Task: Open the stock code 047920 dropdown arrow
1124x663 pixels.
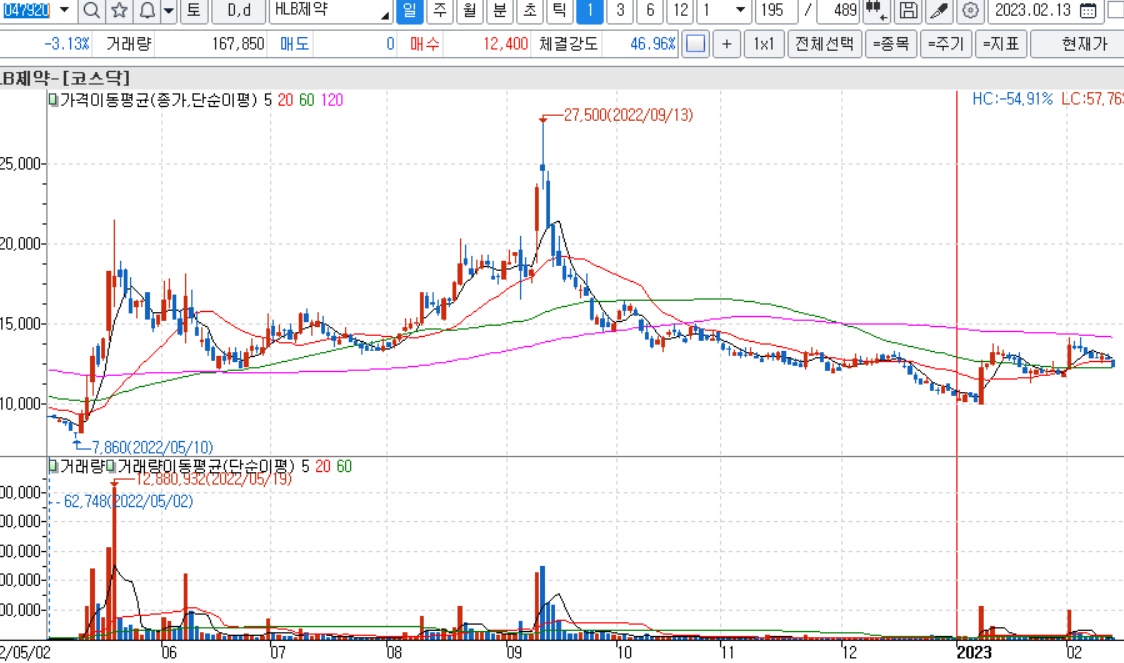Action: (x=64, y=11)
